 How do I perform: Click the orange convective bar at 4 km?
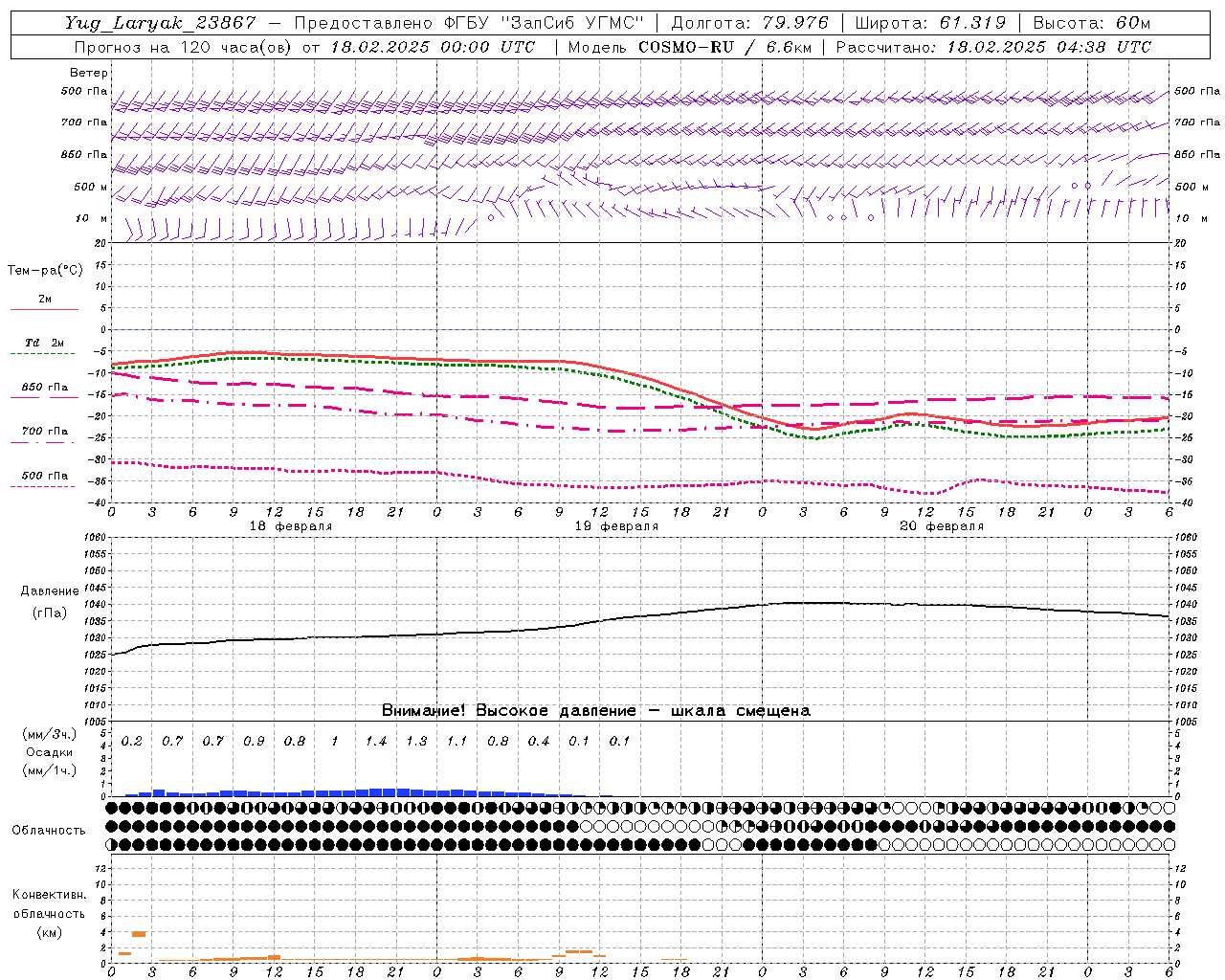coord(139,934)
